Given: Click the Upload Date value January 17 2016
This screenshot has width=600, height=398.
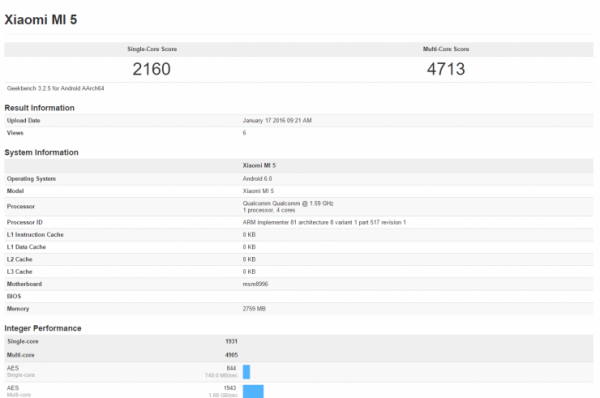Looking at the screenshot, I should point(277,121).
